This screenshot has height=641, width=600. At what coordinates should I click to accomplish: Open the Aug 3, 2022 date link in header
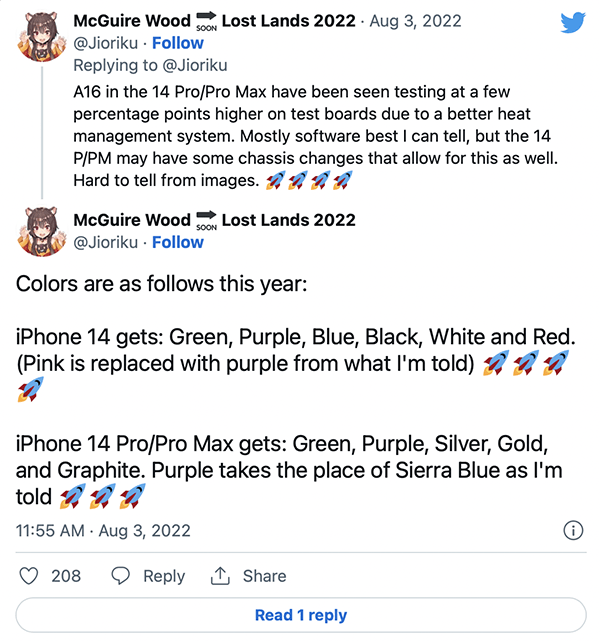[415, 20]
